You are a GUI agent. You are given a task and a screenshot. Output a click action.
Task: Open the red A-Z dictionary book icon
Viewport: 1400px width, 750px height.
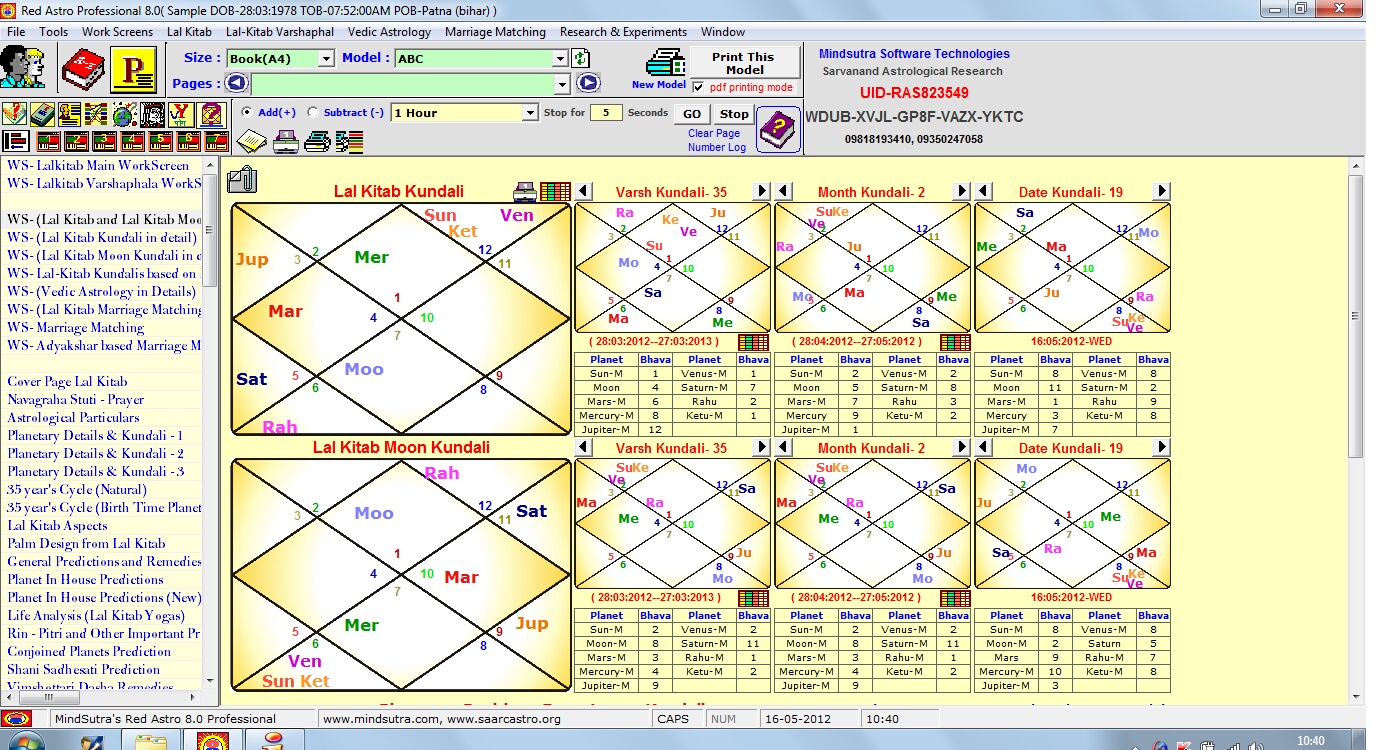click(83, 70)
